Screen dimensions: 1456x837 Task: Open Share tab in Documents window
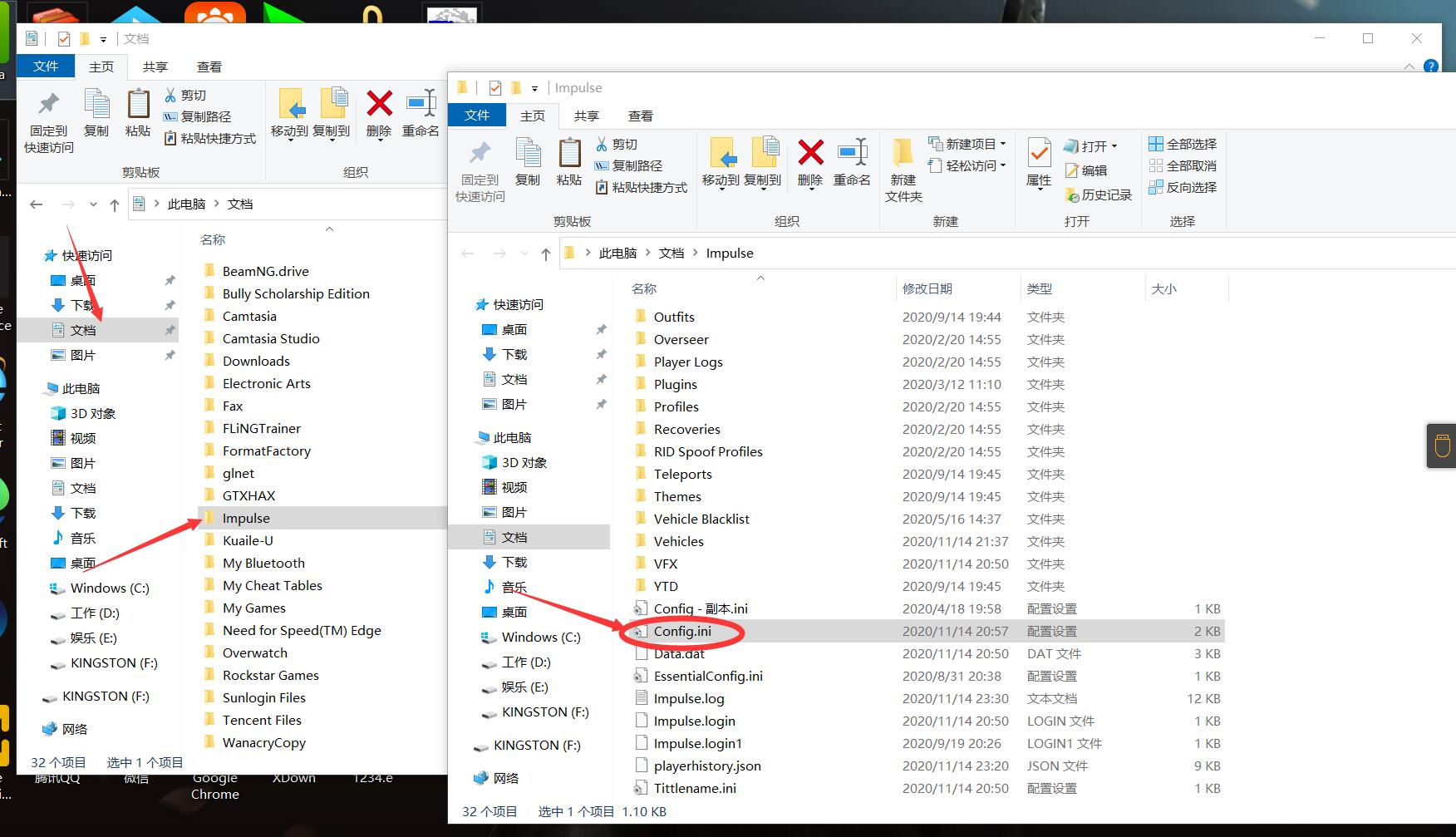coord(155,66)
